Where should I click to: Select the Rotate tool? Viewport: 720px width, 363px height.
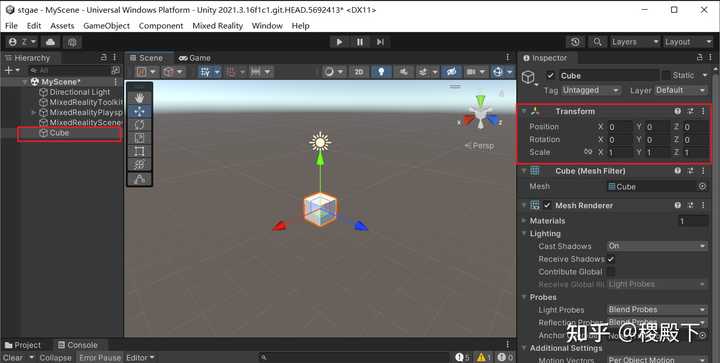click(x=140, y=124)
